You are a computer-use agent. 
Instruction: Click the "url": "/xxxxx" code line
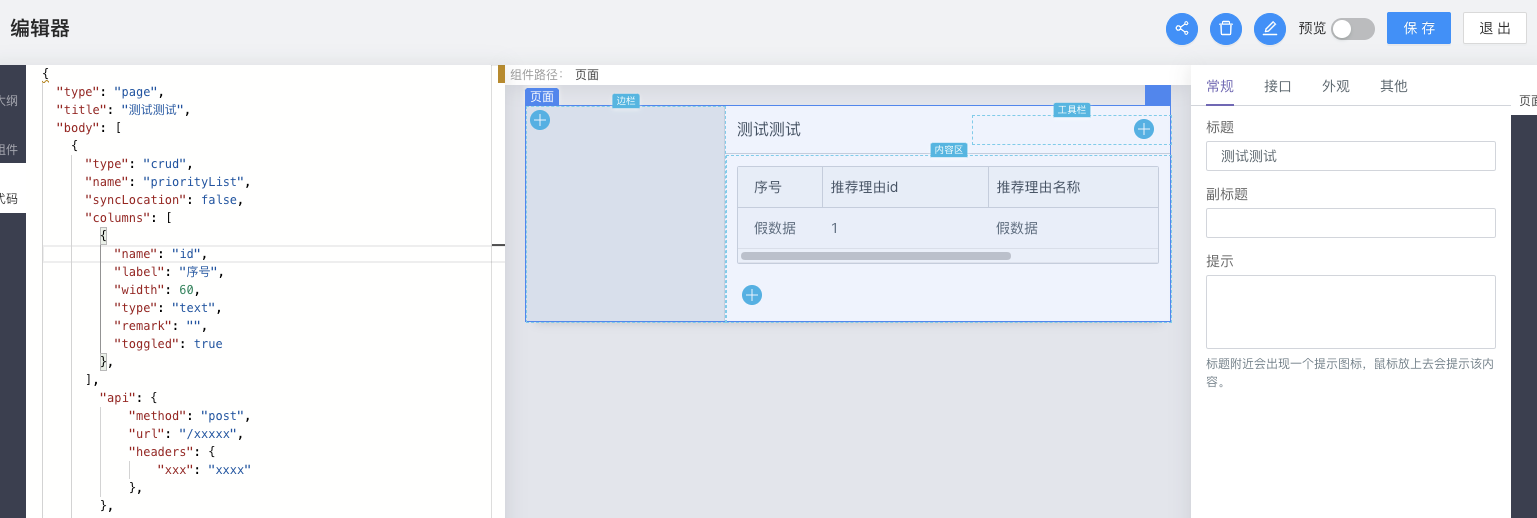point(186,434)
